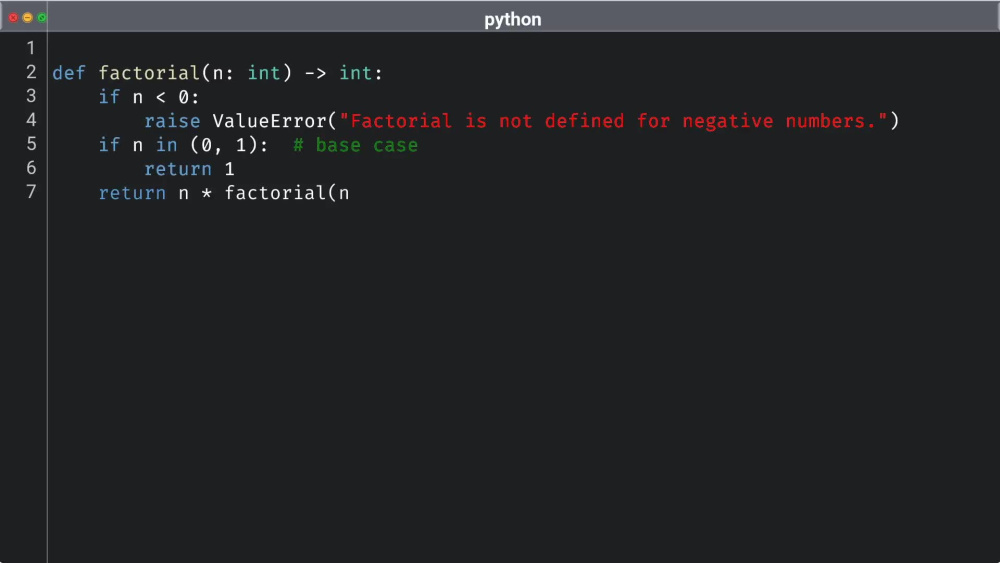Click the green maximize window button
The height and width of the screenshot is (563, 1000).
click(x=41, y=17)
